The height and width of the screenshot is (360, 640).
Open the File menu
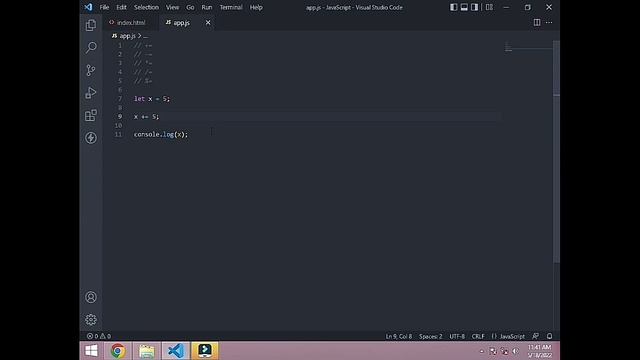104,7
